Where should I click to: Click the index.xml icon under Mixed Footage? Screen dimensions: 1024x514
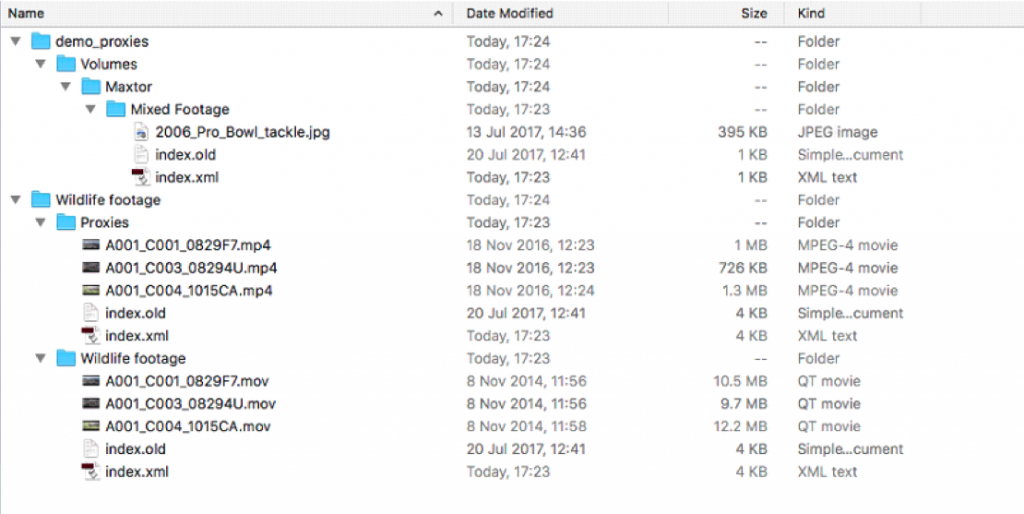141,177
